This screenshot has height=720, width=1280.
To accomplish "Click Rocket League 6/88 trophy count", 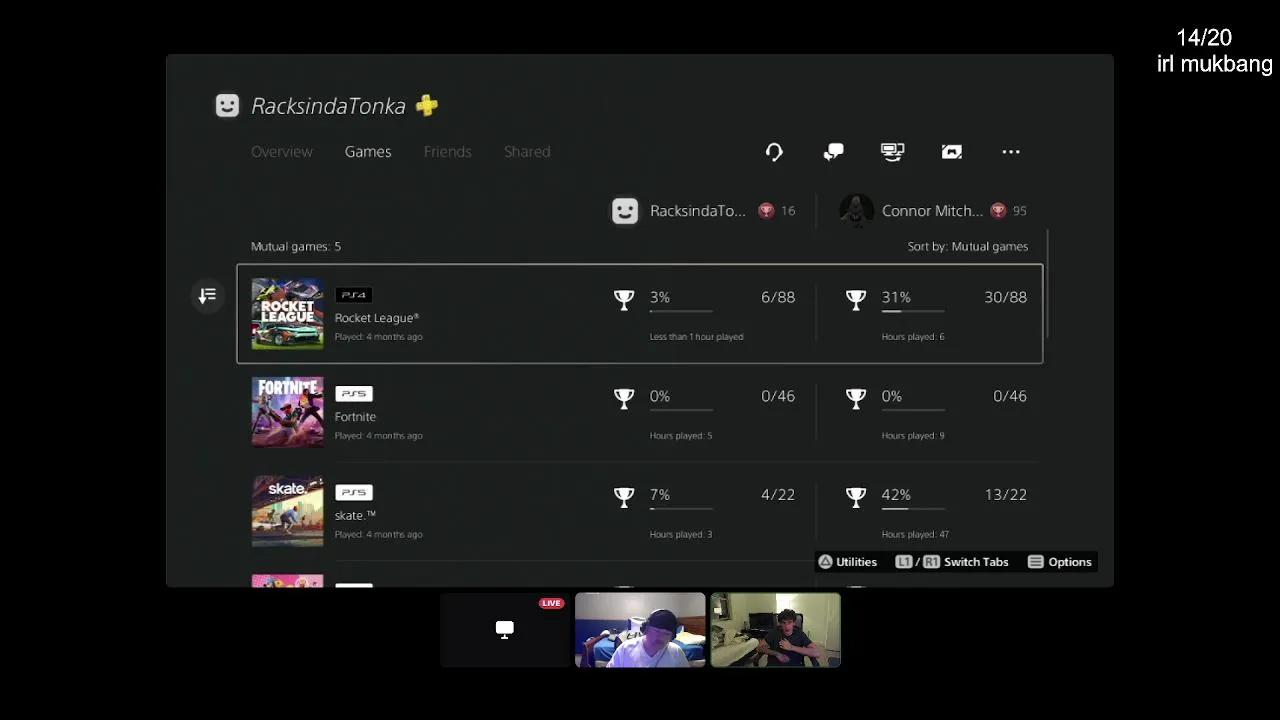I will [x=778, y=297].
